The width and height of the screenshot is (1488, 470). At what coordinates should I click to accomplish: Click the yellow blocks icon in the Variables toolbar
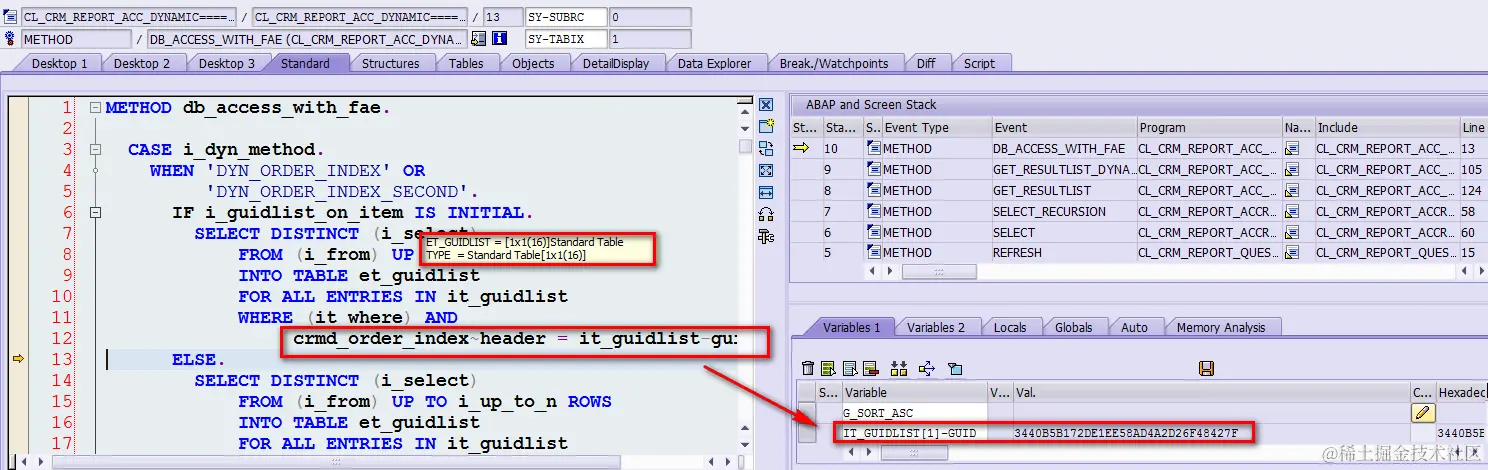point(898,369)
